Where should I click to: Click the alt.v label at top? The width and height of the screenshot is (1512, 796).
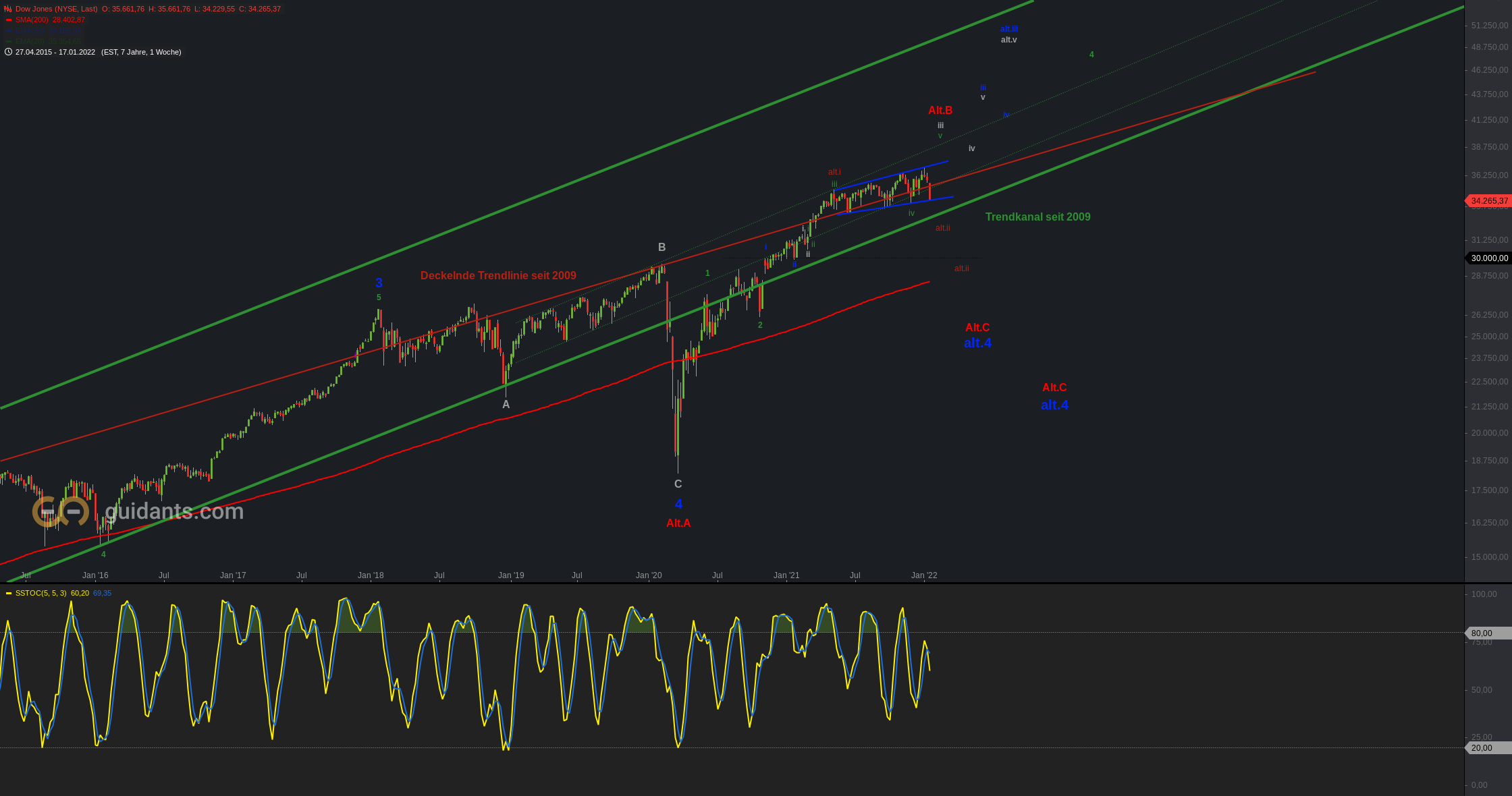pos(1009,40)
